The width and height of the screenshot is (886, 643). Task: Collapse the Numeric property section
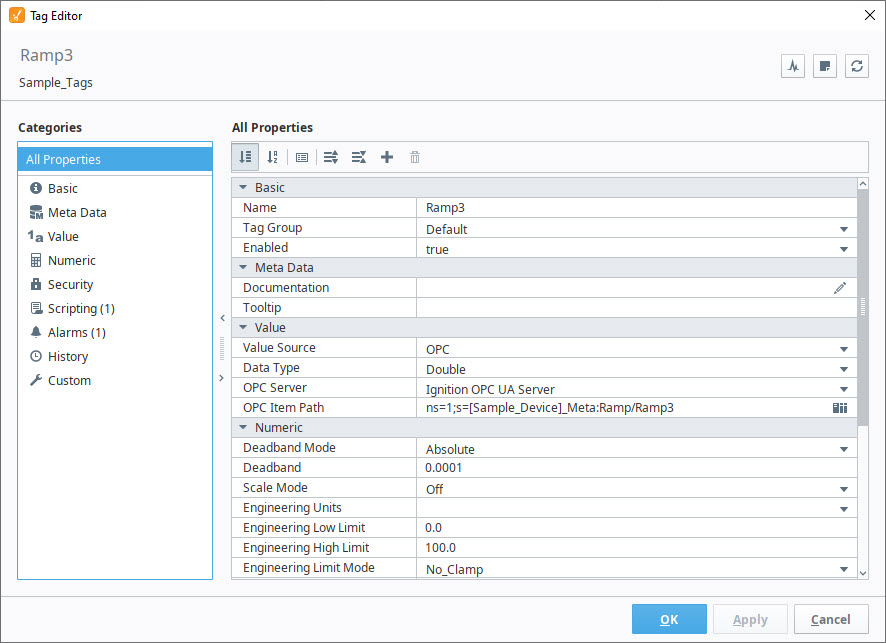(243, 428)
